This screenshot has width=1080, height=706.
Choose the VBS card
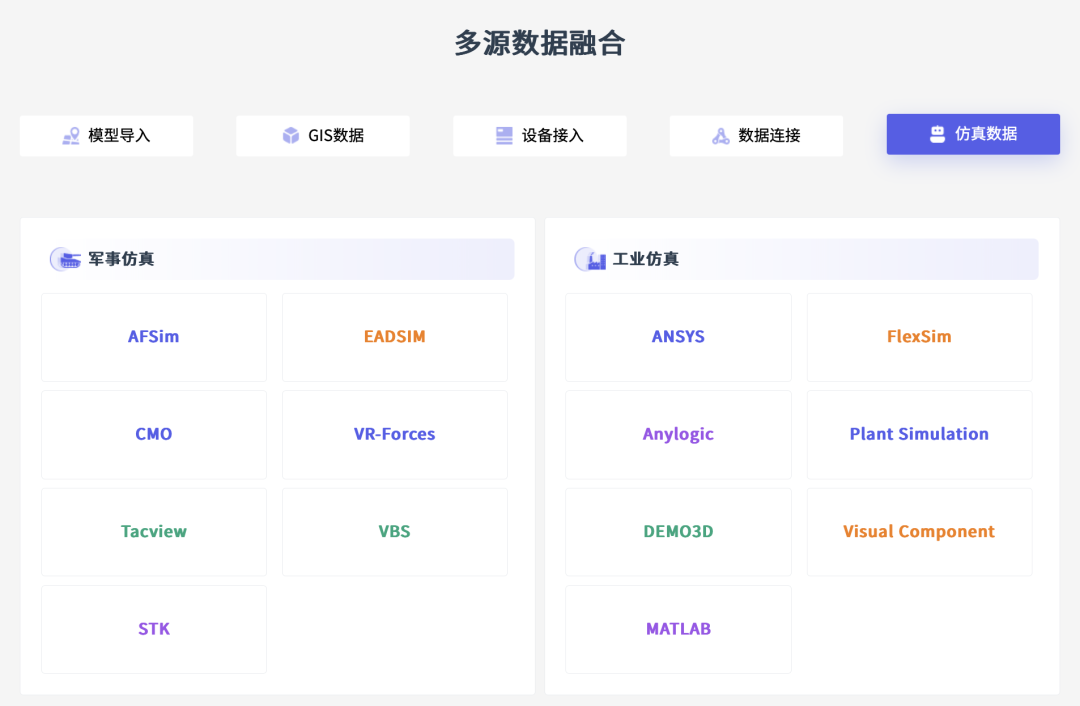395,532
